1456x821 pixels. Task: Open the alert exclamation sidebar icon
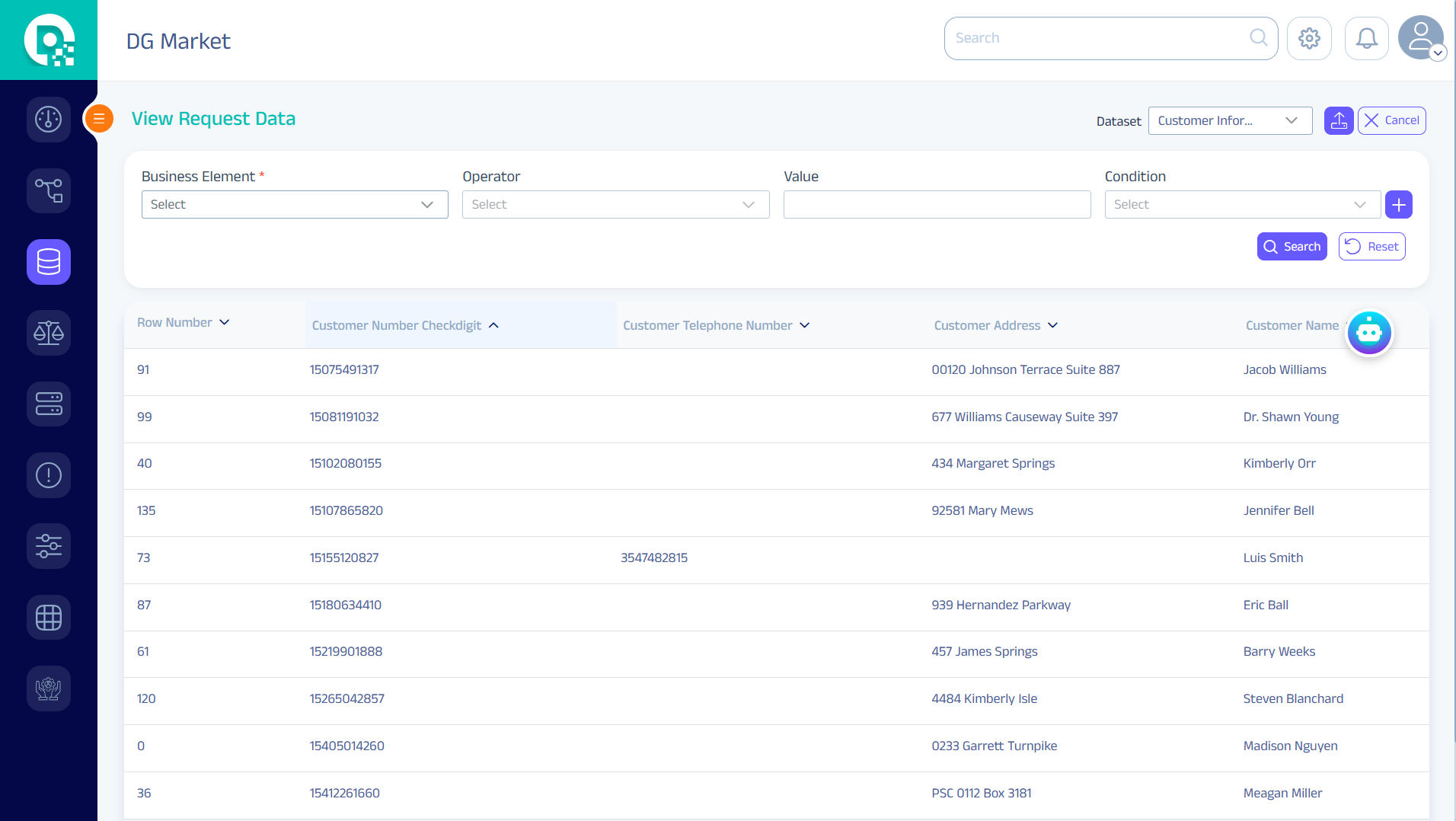pyautogui.click(x=49, y=475)
